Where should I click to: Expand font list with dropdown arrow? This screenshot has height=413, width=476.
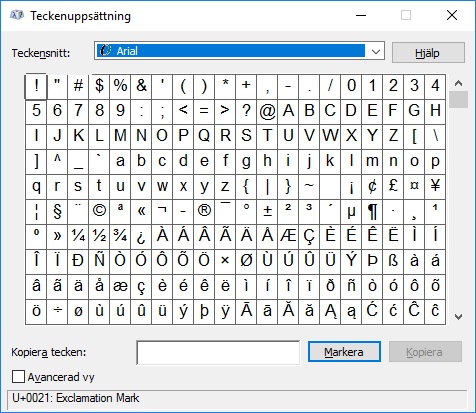376,51
